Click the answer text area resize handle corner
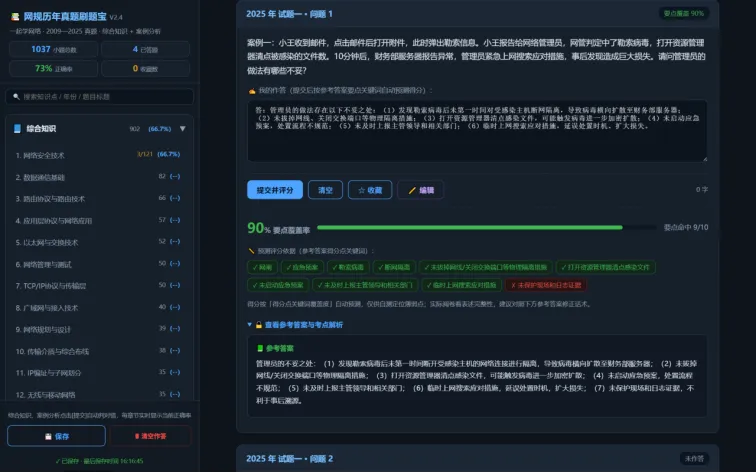 tap(704, 159)
